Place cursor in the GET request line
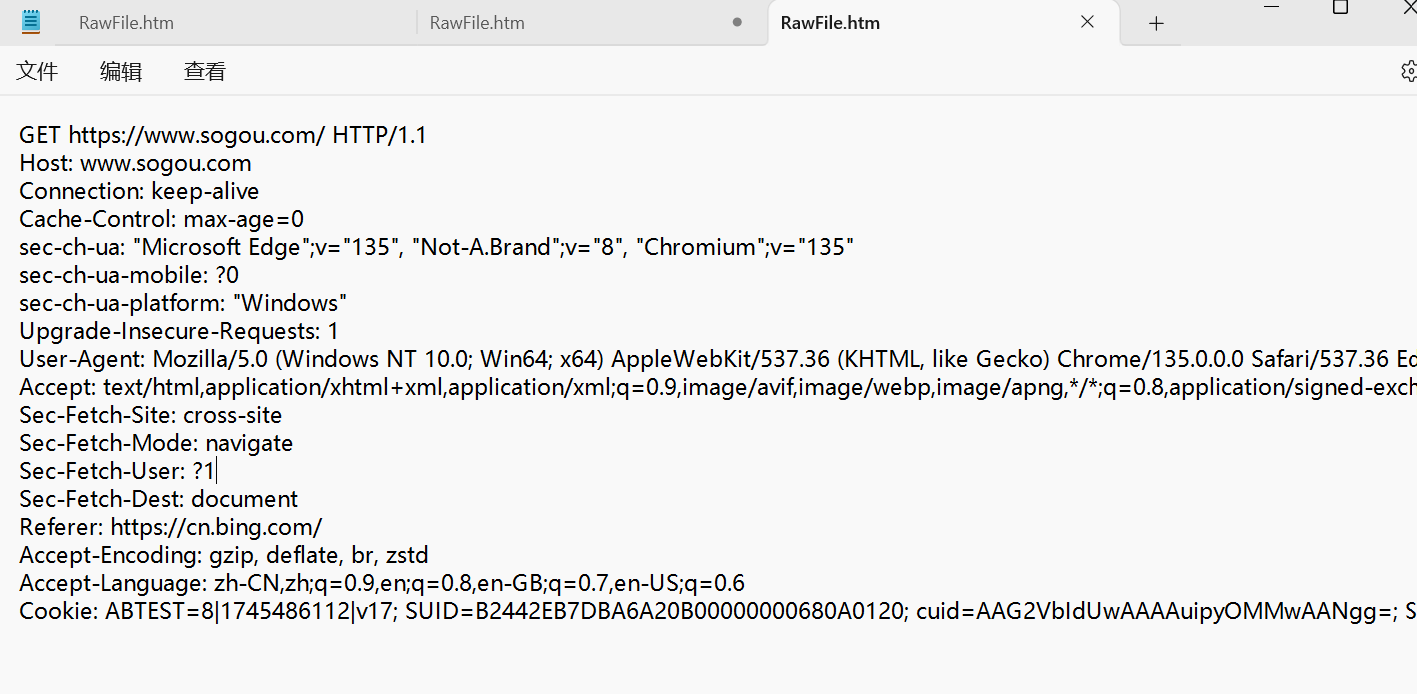 [x=223, y=135]
